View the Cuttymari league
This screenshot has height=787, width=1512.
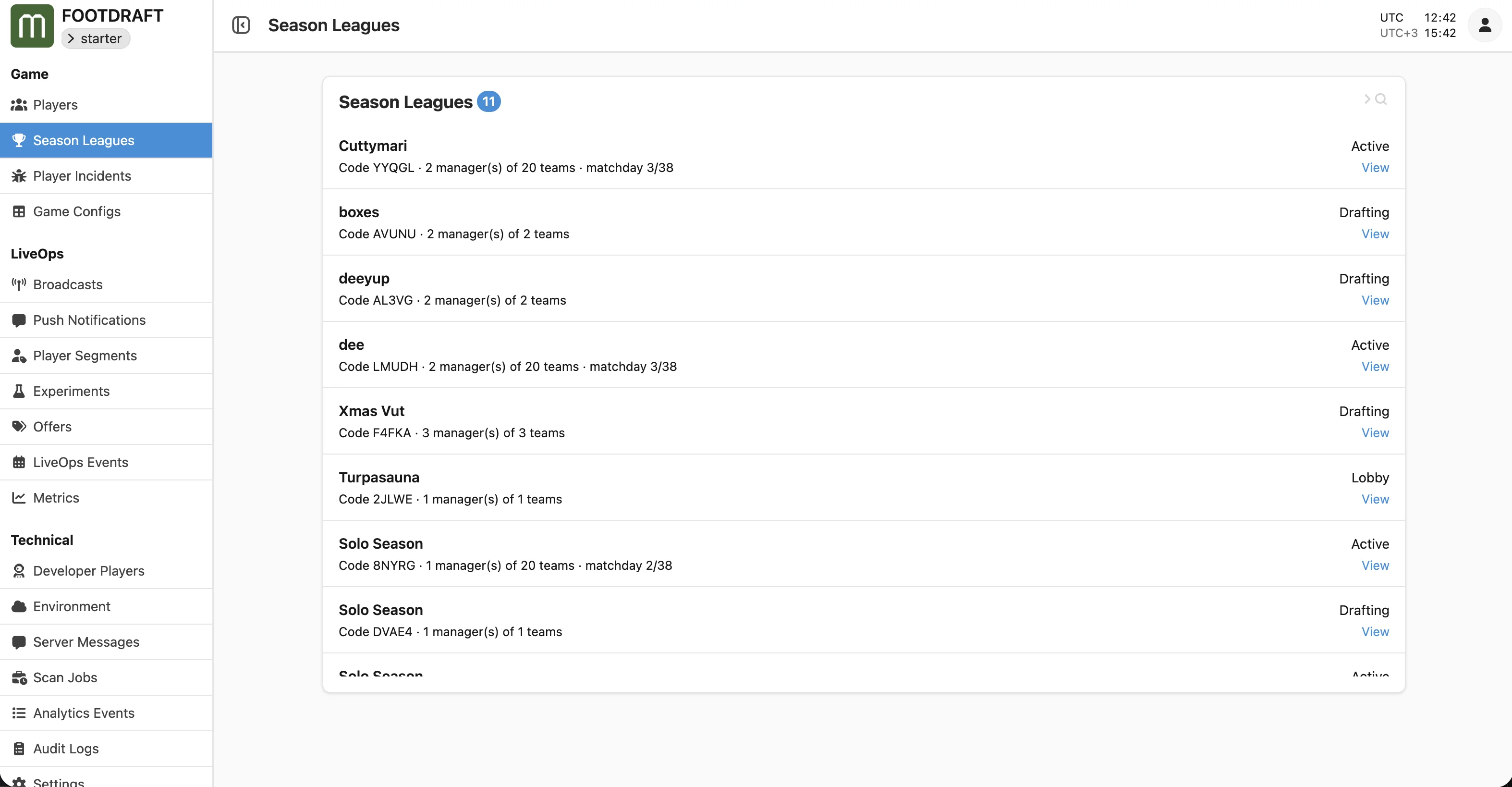coord(1375,168)
